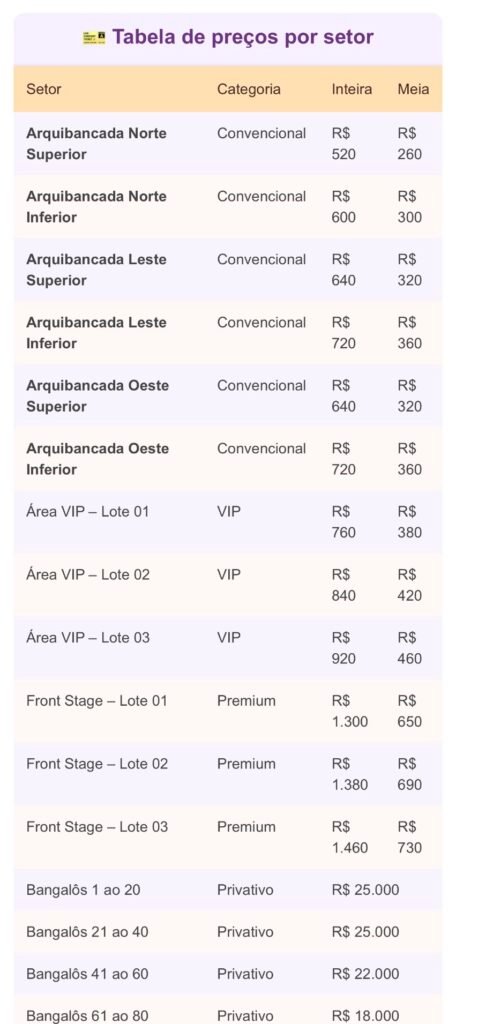Select the Categoria column header
The height and width of the screenshot is (1024, 478).
pyautogui.click(x=249, y=89)
